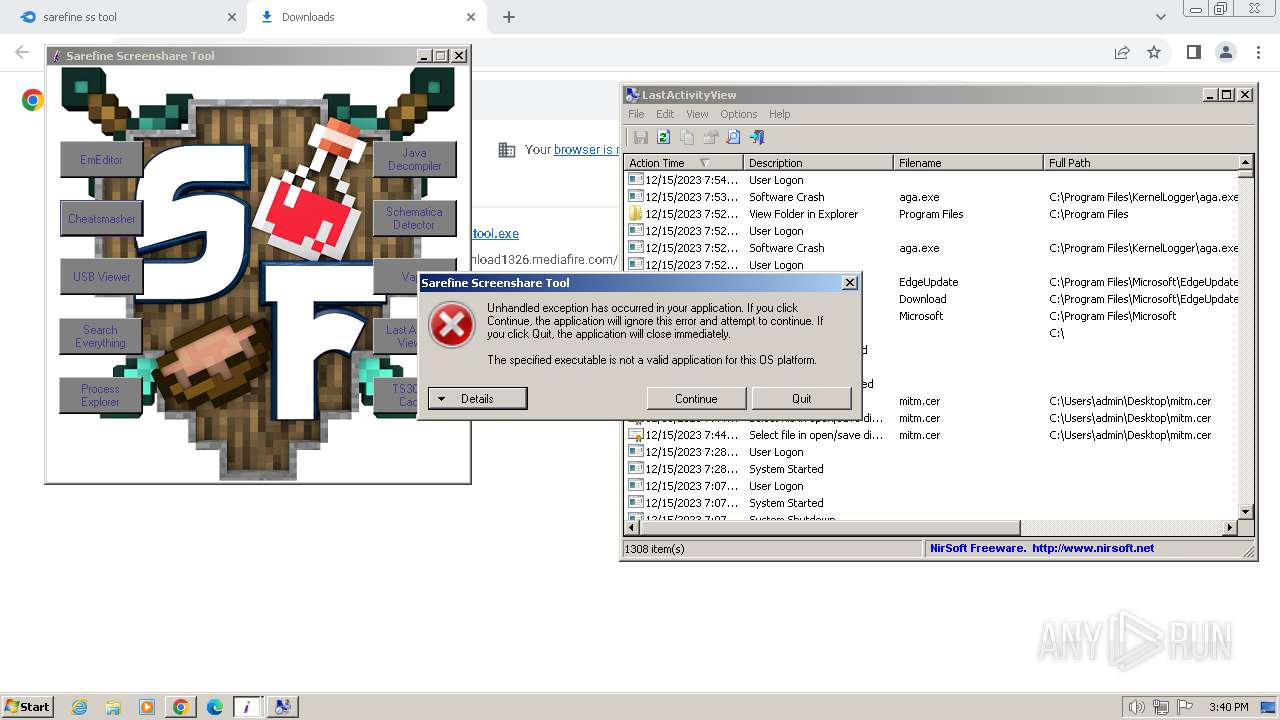The width and height of the screenshot is (1280, 720).
Task: Open the nirsoft.net link in status bar
Action: (x=1093, y=548)
